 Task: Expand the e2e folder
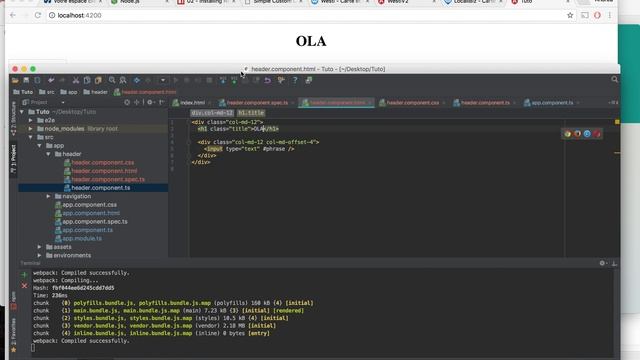click(x=31, y=120)
